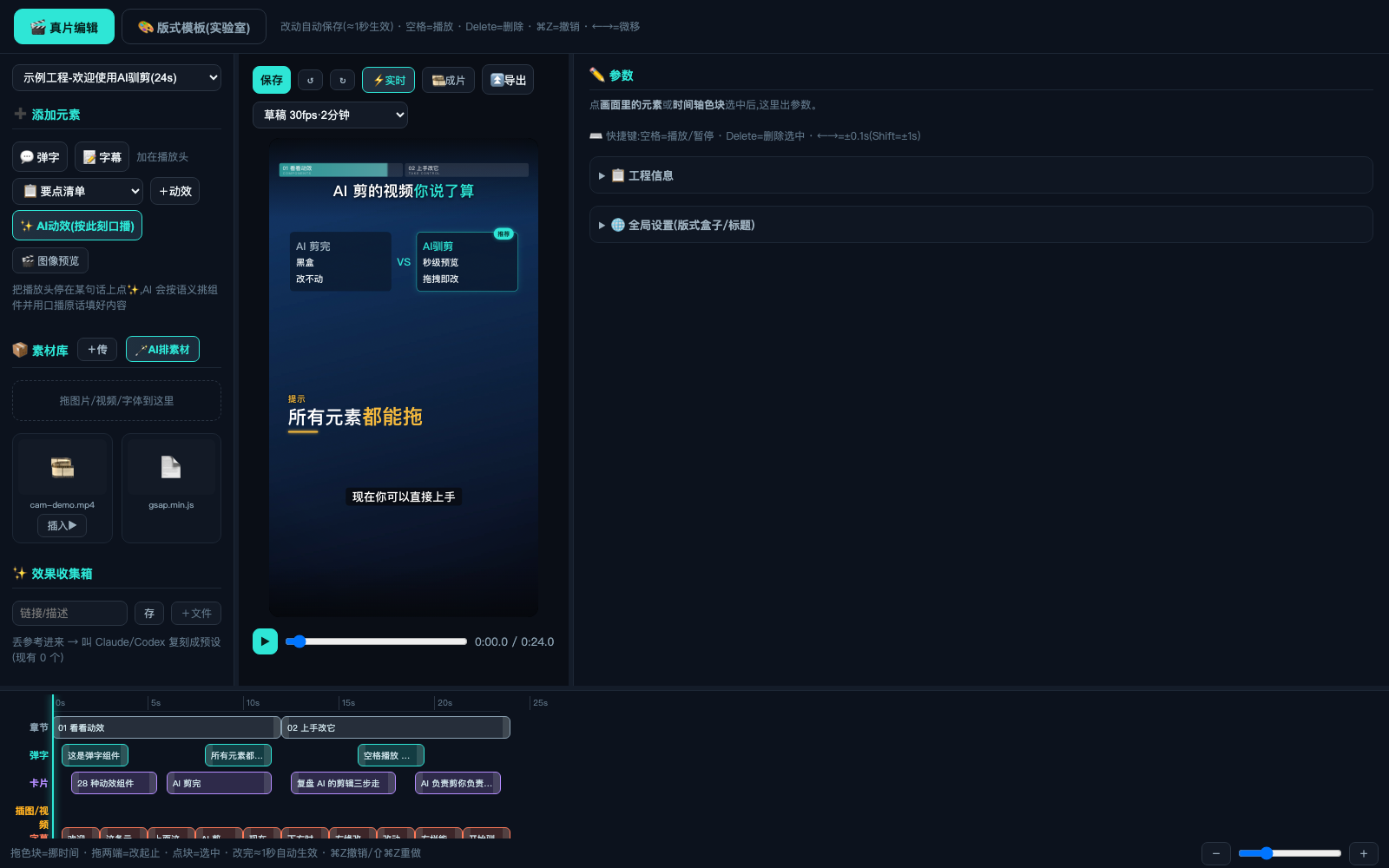Click the 成片 render button
Viewport: 1389px width, 868px height.
448,80
